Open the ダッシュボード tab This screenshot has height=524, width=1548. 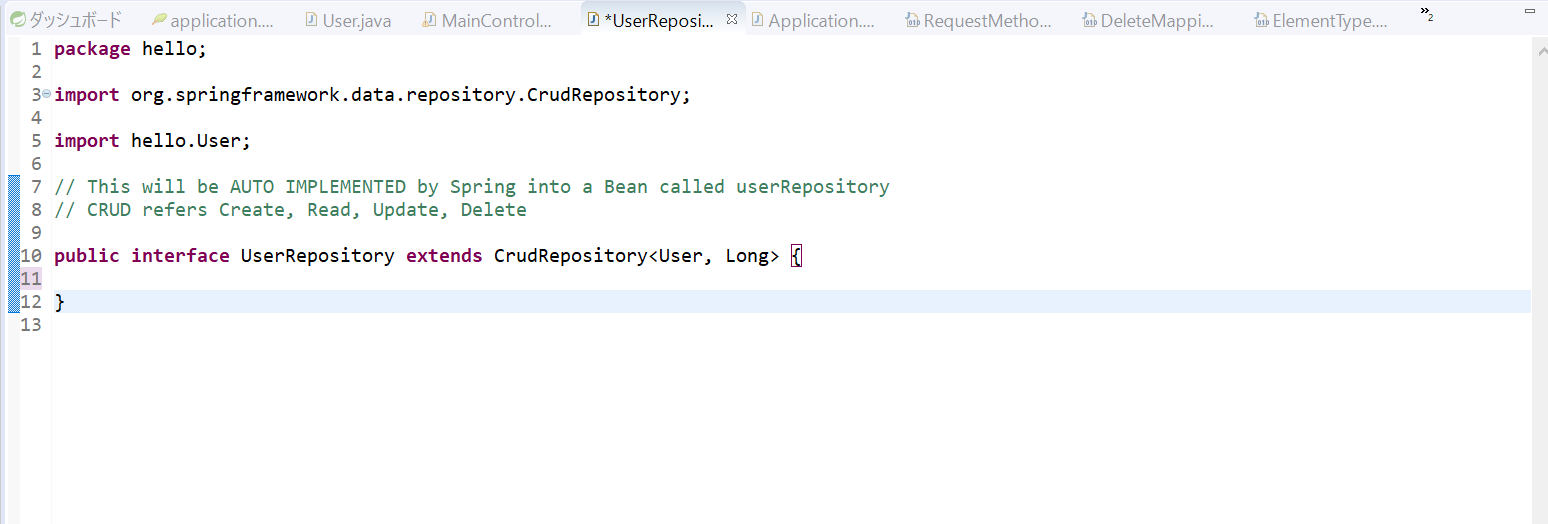75,21
